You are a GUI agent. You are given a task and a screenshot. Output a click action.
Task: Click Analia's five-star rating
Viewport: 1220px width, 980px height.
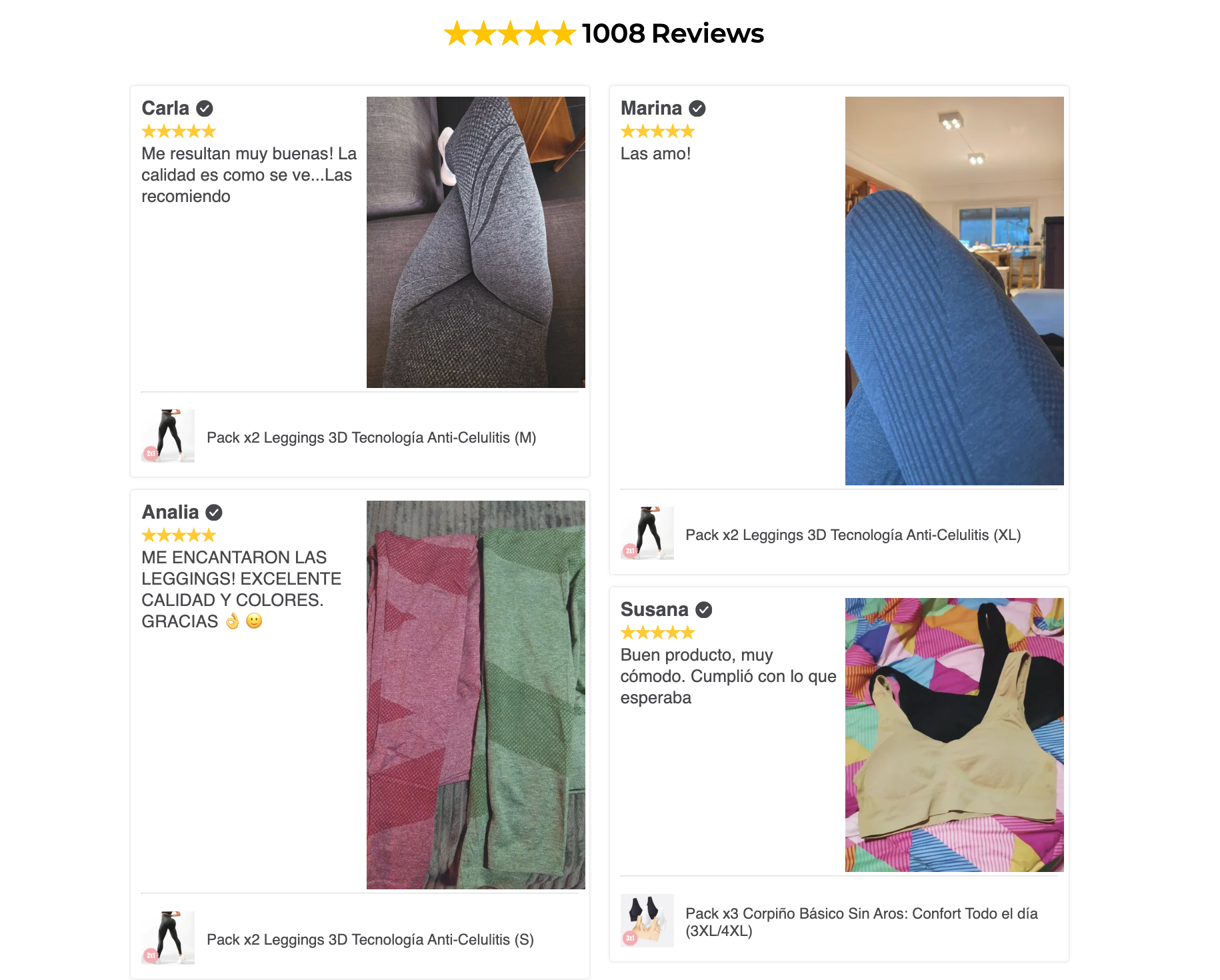pyautogui.click(x=179, y=535)
